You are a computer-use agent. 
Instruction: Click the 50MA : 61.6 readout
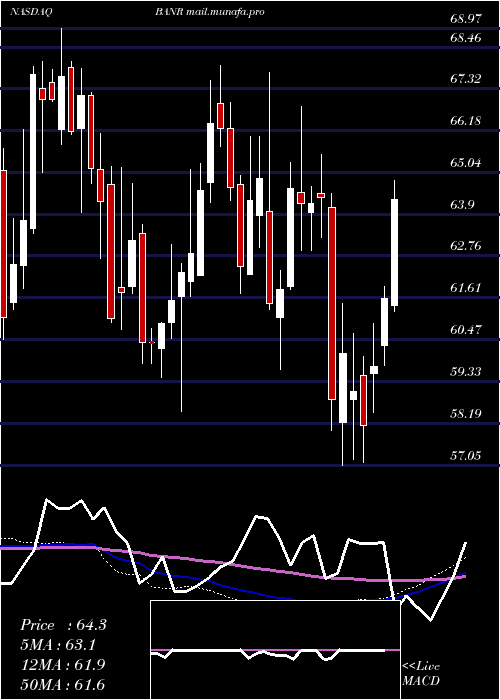pos(63,684)
